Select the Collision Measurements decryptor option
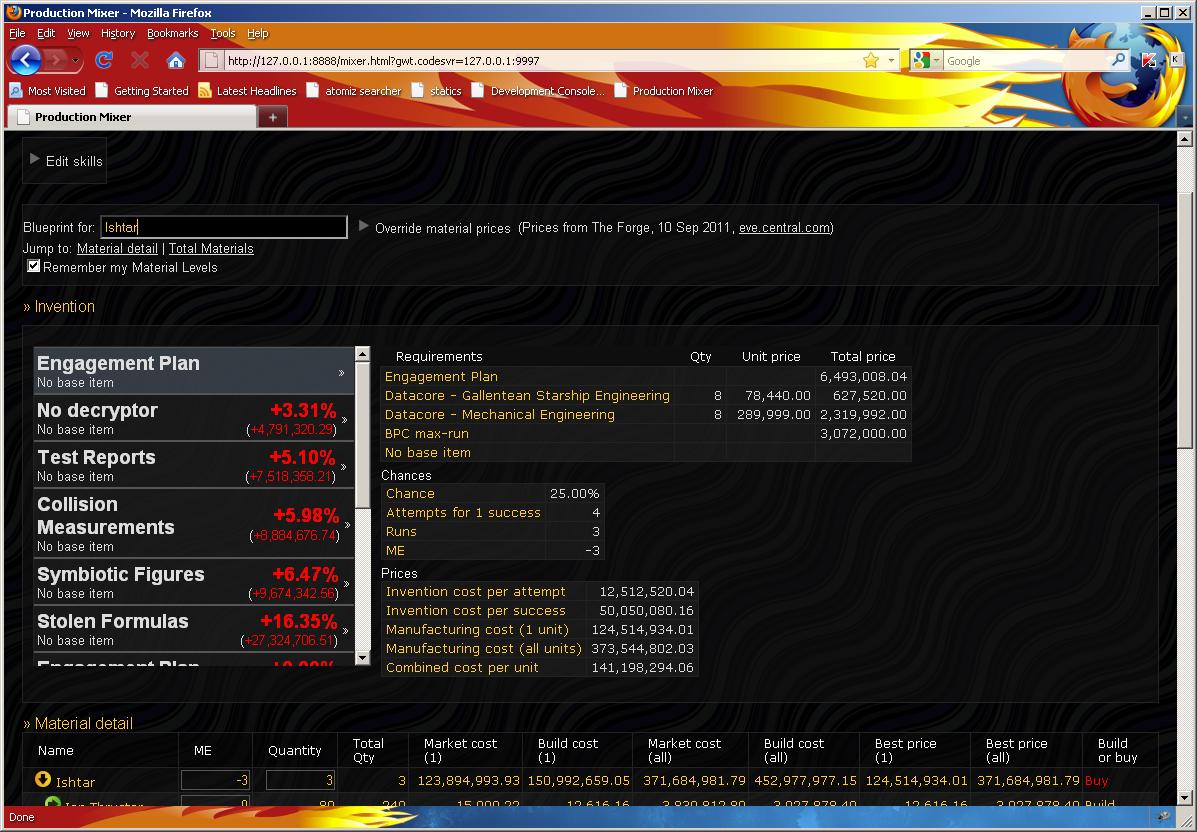Screen dimensions: 1197x832 pyautogui.click(x=194, y=524)
